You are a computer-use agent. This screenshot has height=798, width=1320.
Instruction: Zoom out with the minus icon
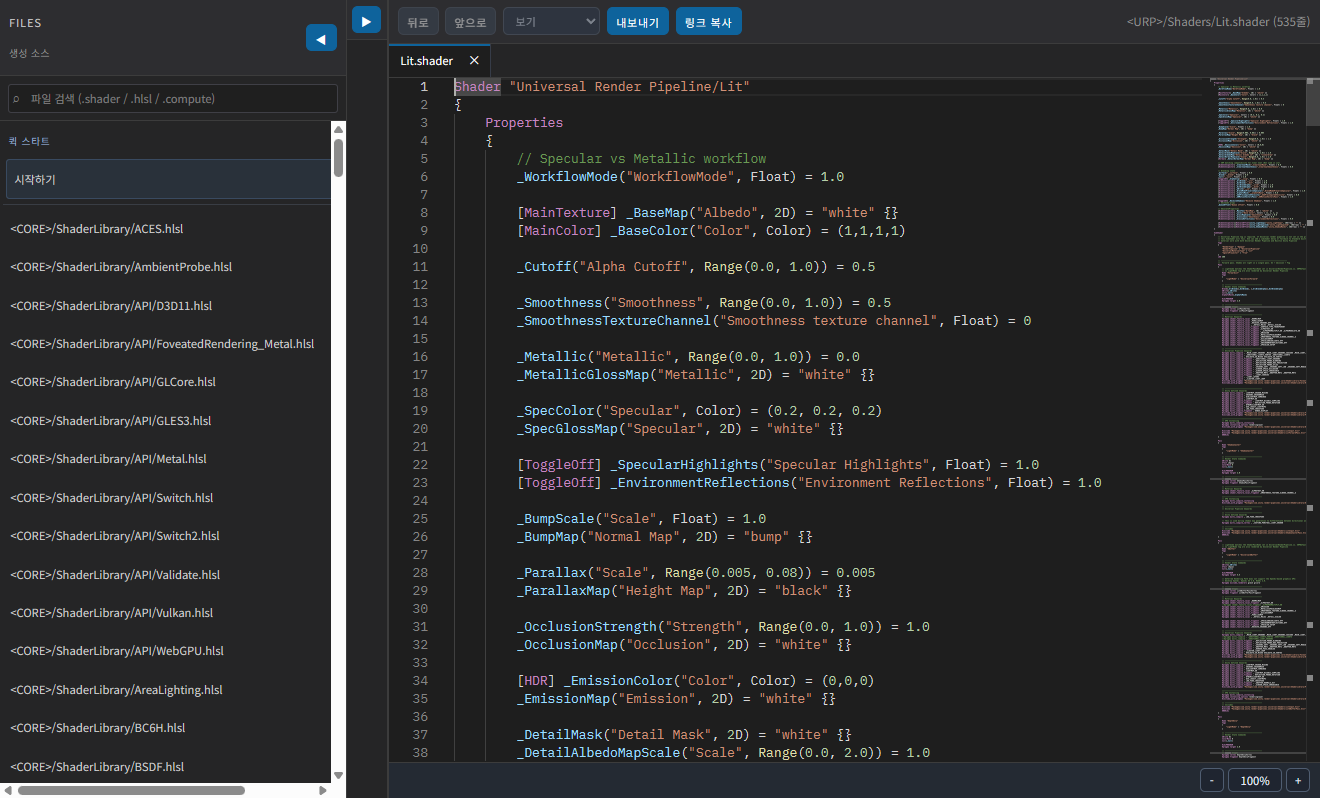1211,779
